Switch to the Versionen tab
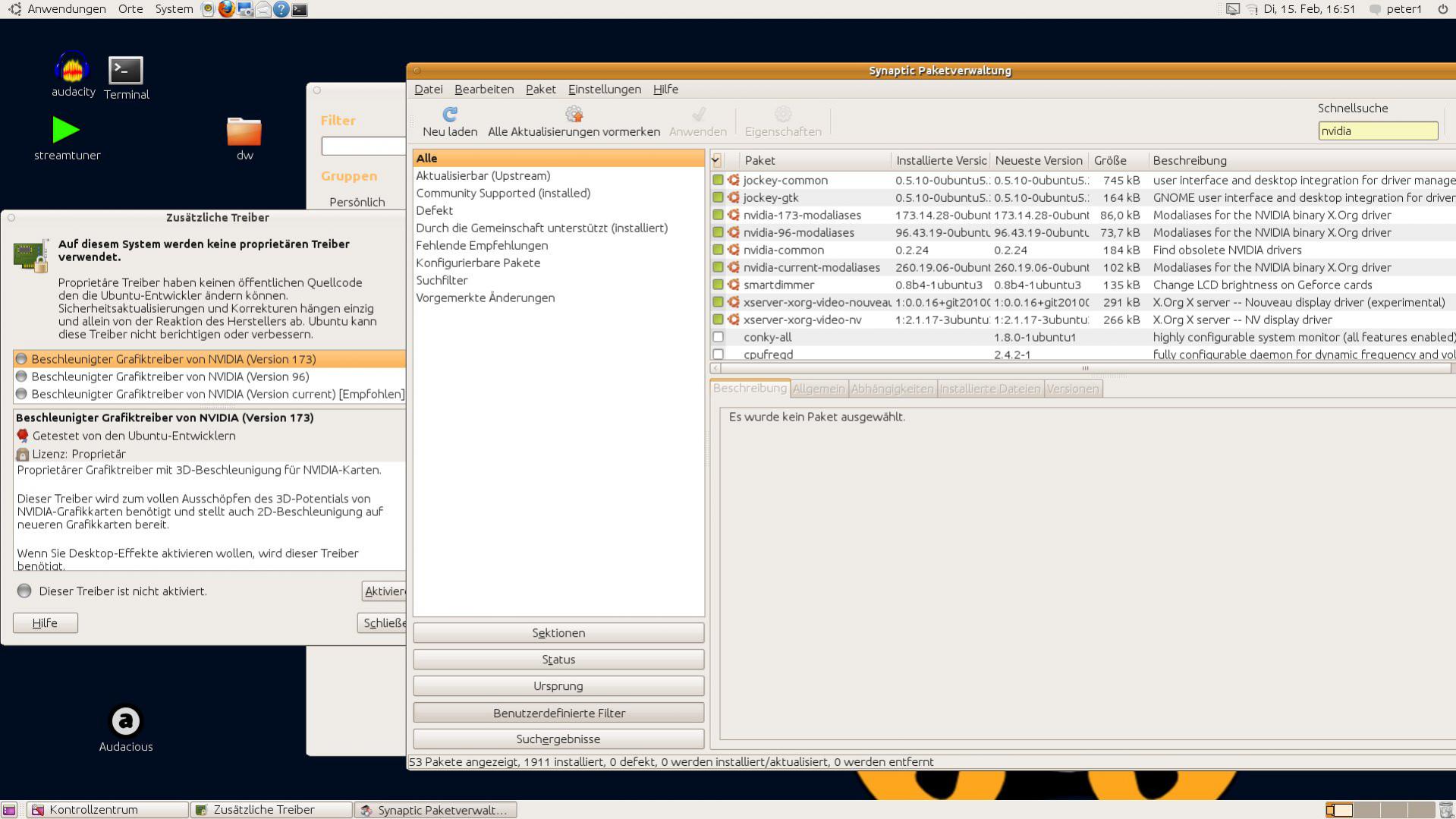The height and width of the screenshot is (819, 1456). 1073,389
